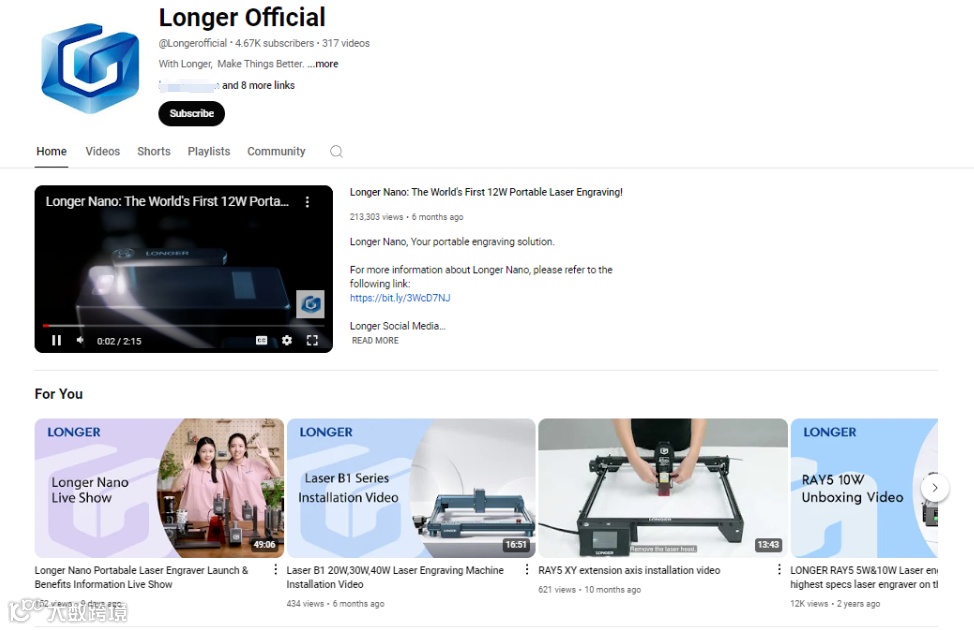Open options for RAY5 XY extension video
This screenshot has width=974, height=630.
(x=779, y=570)
